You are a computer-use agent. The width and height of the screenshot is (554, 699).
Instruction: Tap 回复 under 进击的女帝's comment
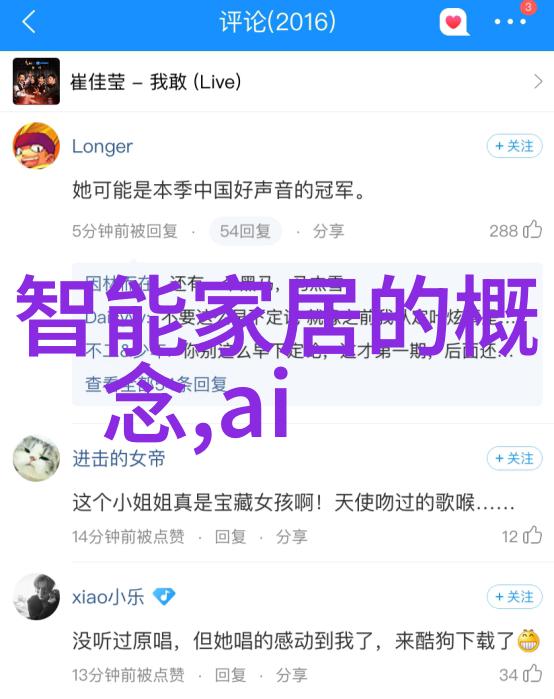tap(230, 536)
